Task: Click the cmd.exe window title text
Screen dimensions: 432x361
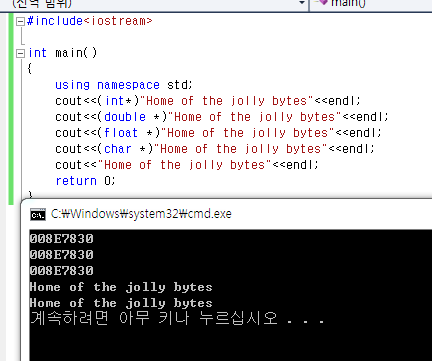Action: click(141, 214)
